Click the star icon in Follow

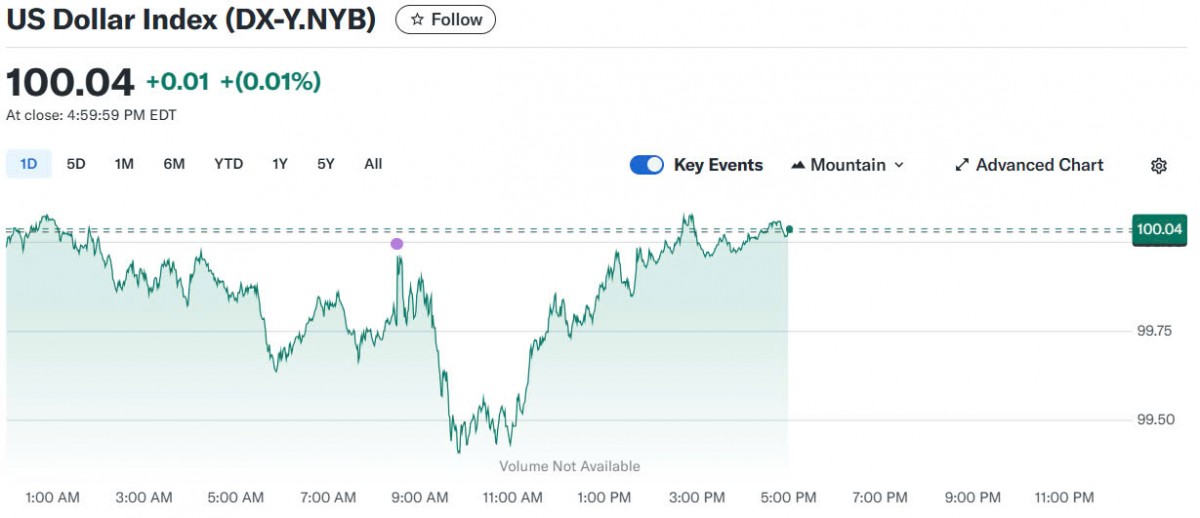(x=417, y=20)
